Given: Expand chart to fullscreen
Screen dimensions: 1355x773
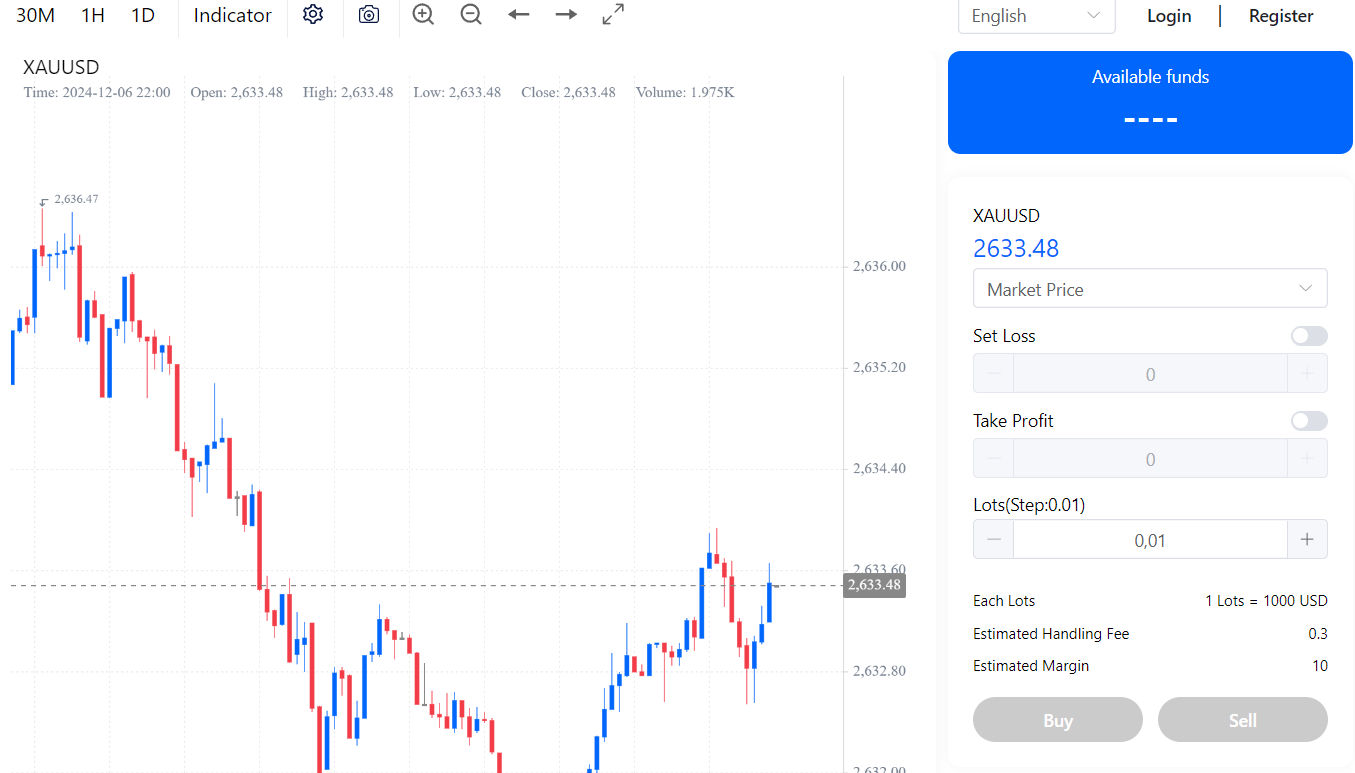Looking at the screenshot, I should click(613, 15).
